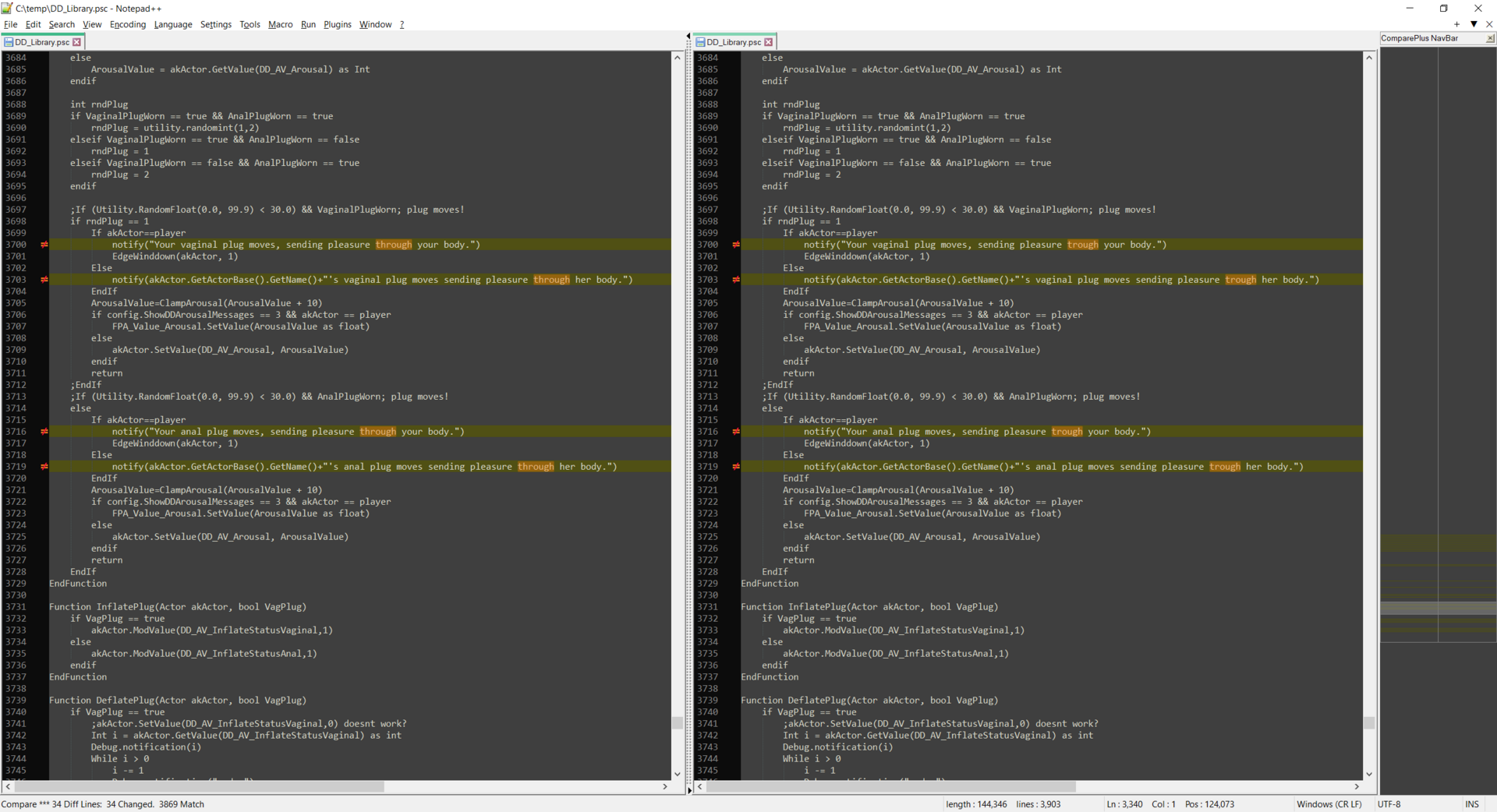
Task: Click right pane horizontal scrollbar left arrow
Action: pos(700,787)
